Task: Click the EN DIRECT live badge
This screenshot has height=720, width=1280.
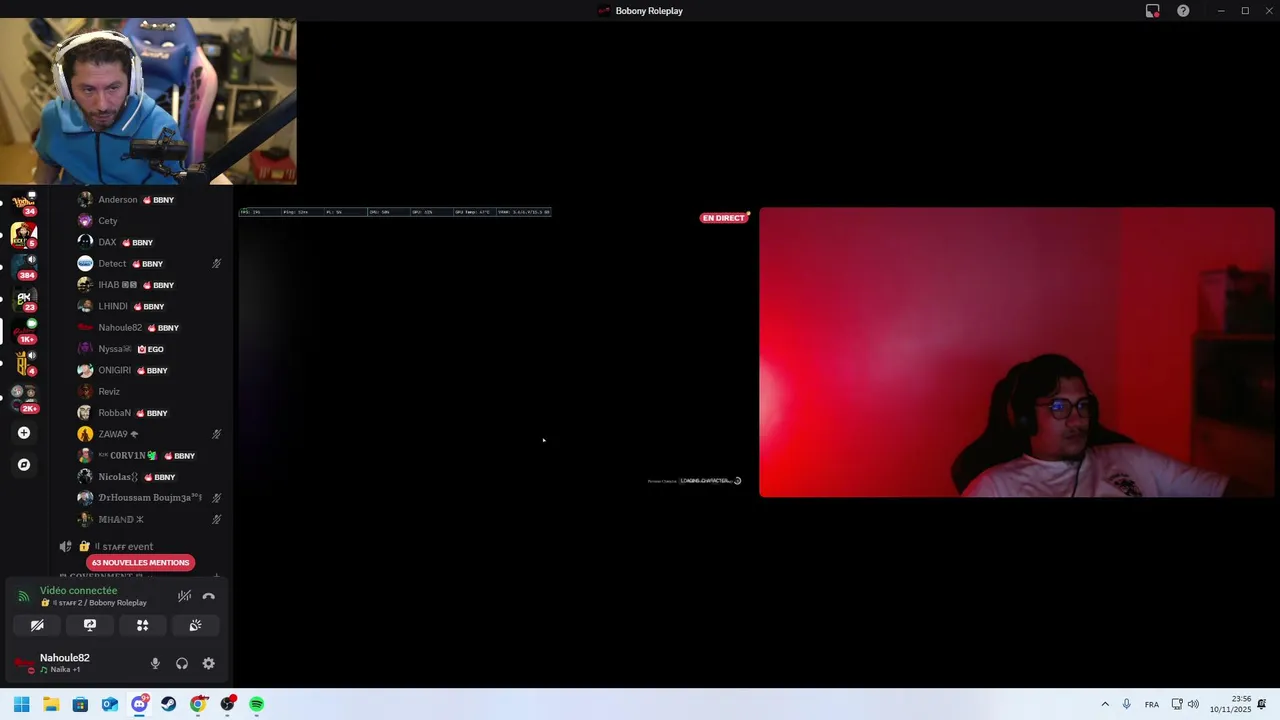Action: [724, 218]
